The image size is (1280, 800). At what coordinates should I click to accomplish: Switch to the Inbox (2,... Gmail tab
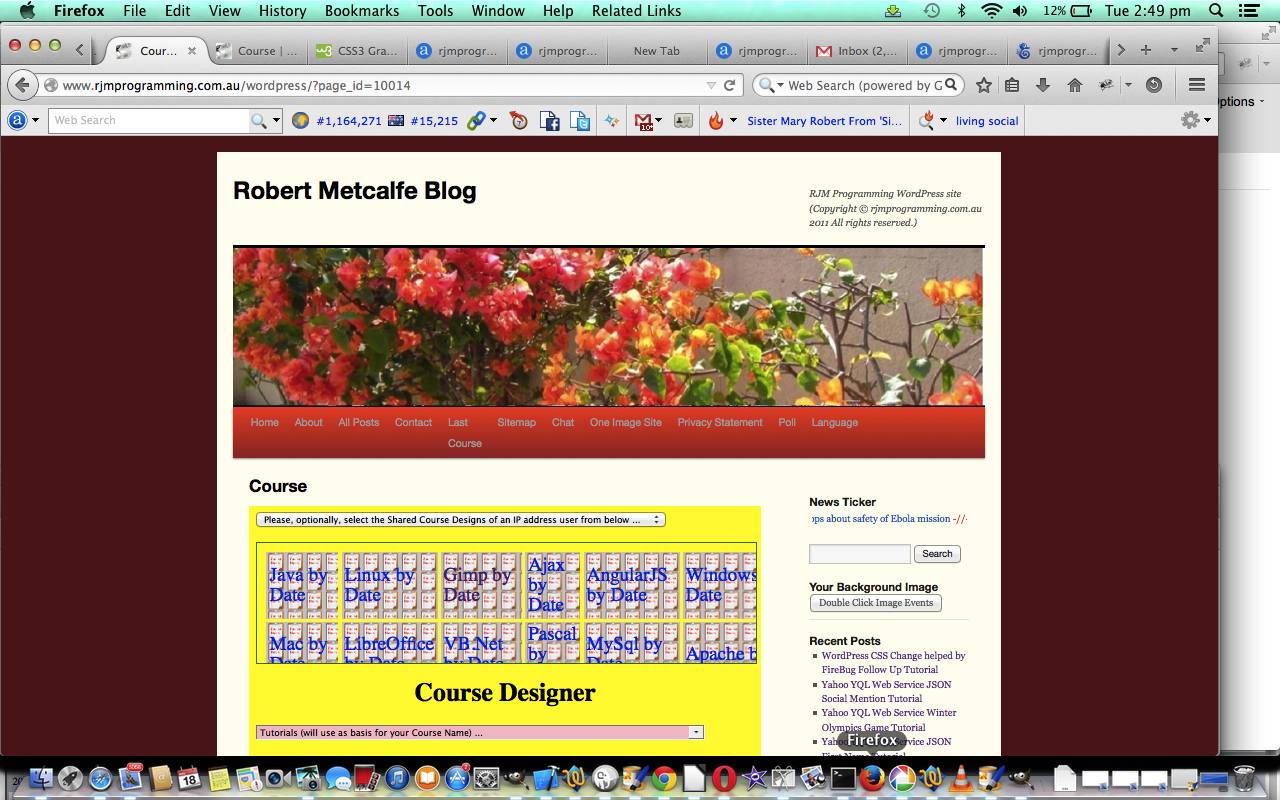pos(856,50)
